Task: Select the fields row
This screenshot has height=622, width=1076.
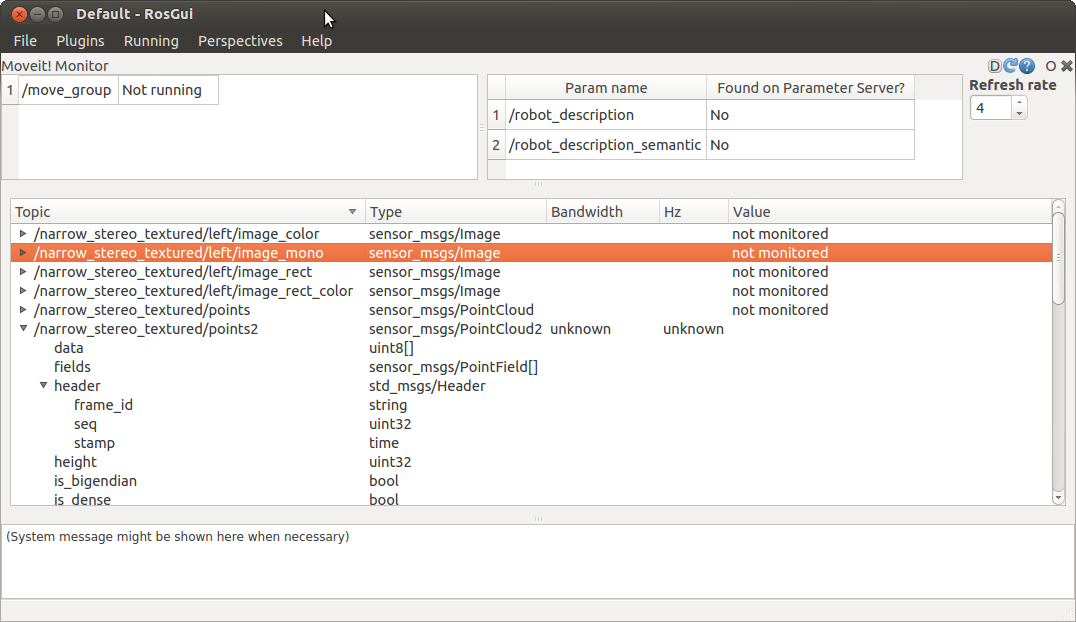Action: click(531, 367)
